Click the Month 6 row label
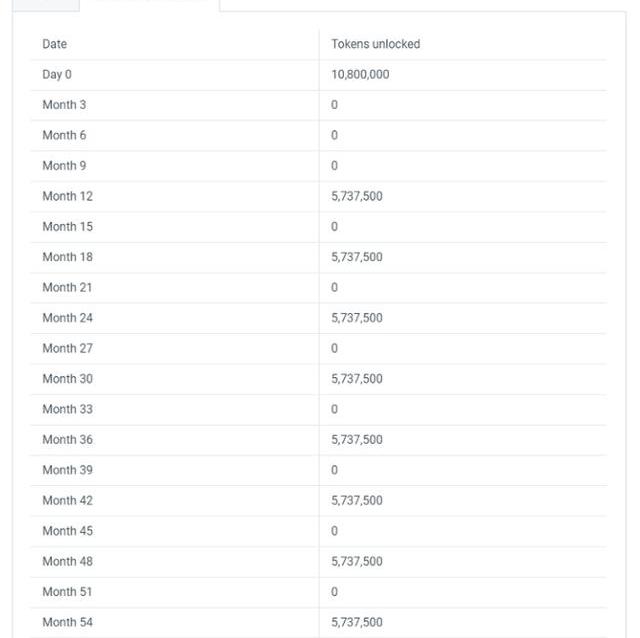This screenshot has height=638, width=640. click(x=64, y=135)
